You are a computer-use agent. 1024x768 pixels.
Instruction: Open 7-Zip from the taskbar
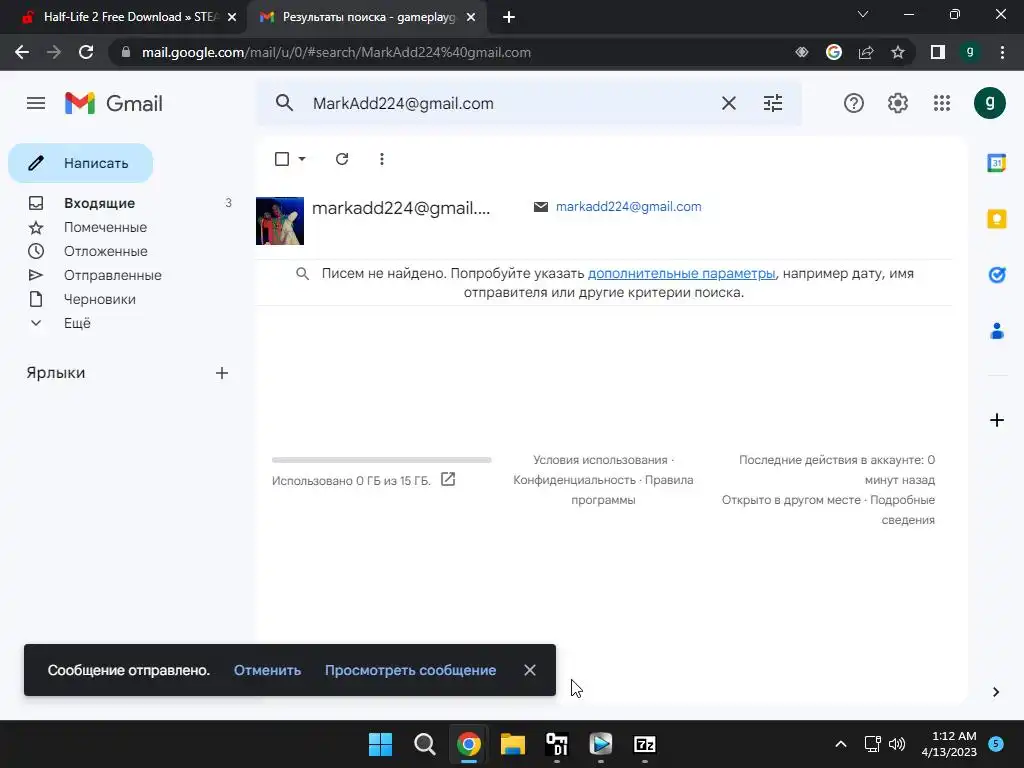(645, 744)
